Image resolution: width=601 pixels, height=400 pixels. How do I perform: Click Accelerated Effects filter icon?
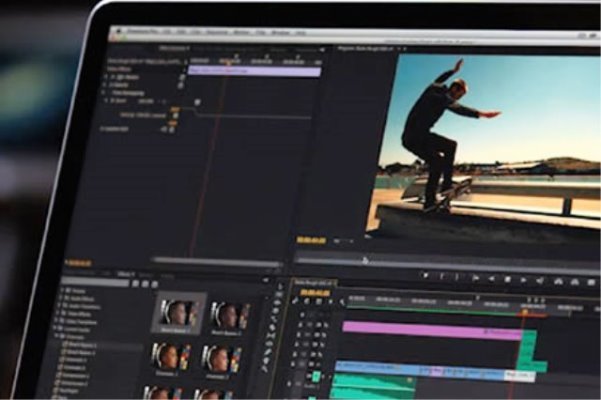click(135, 284)
